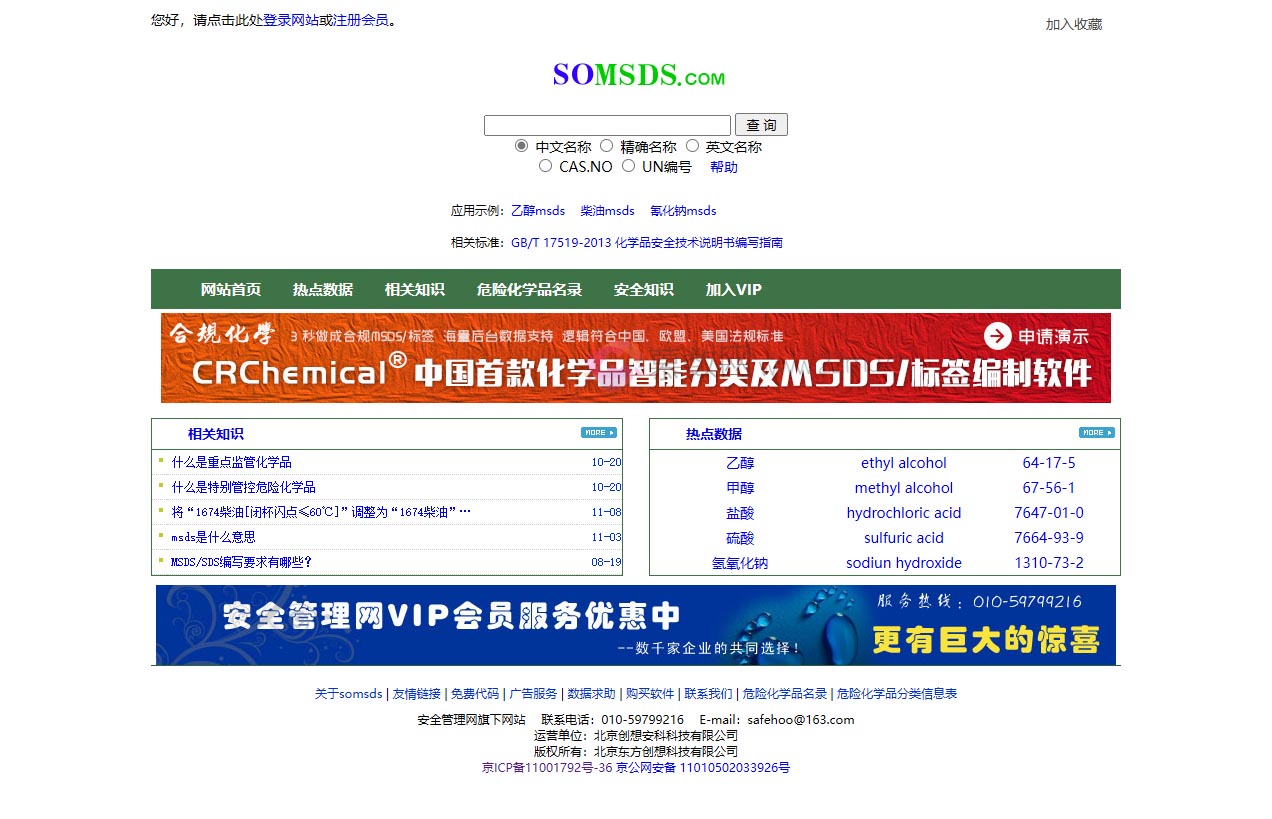Open the 安全知识 navigation section
Screen dimensions: 1272x819
tap(642, 289)
